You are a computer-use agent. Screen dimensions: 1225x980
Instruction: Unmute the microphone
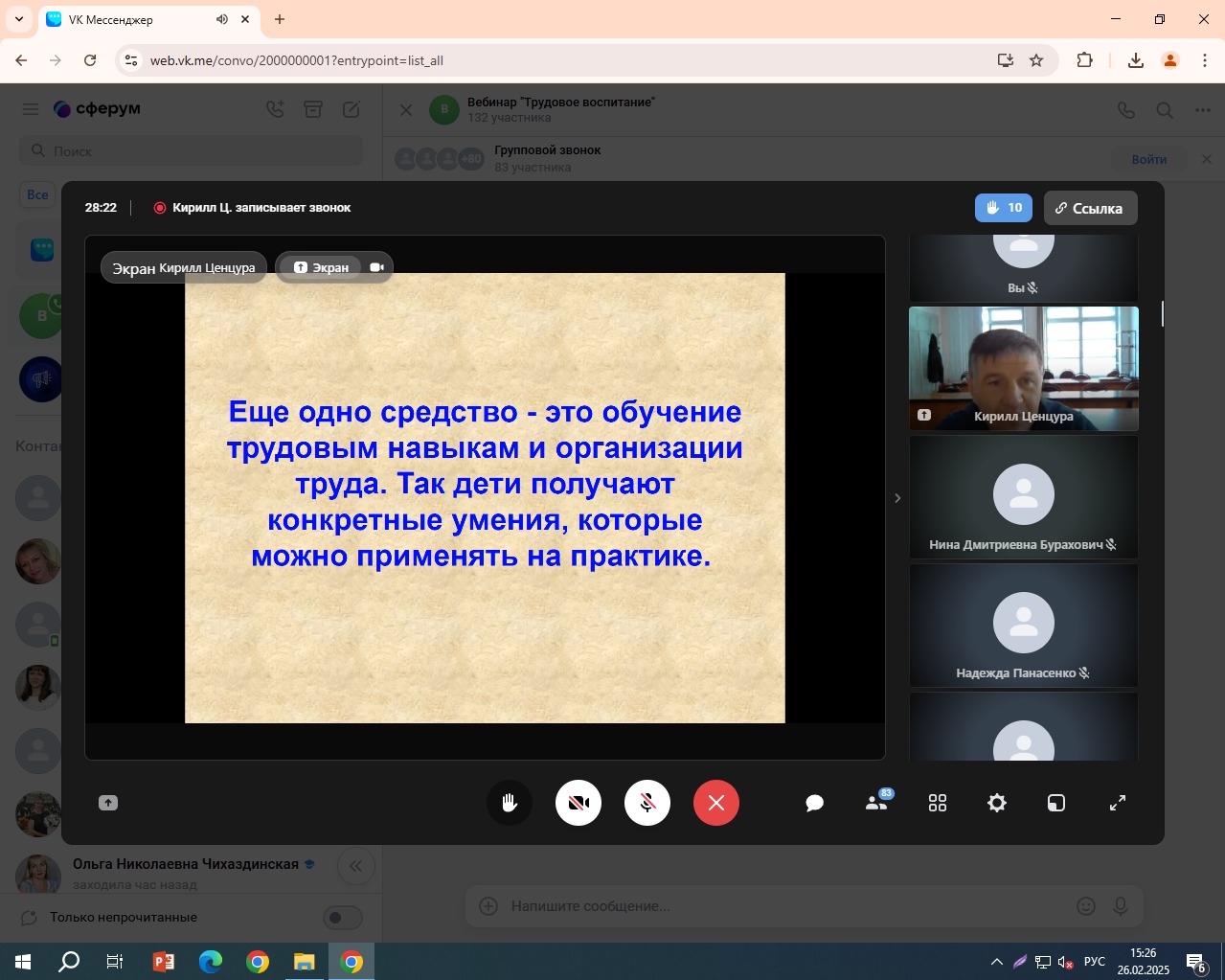(x=647, y=803)
